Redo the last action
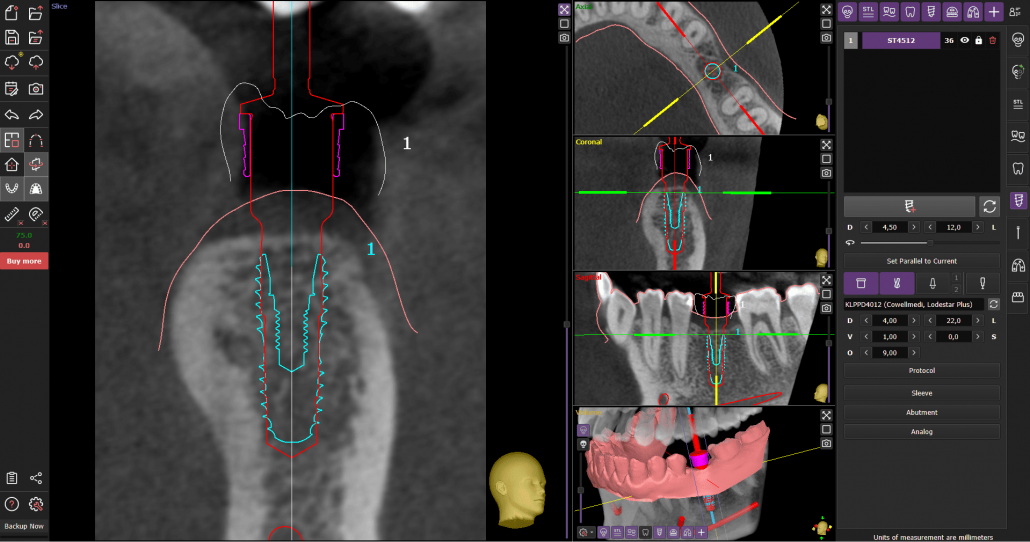 coord(35,114)
